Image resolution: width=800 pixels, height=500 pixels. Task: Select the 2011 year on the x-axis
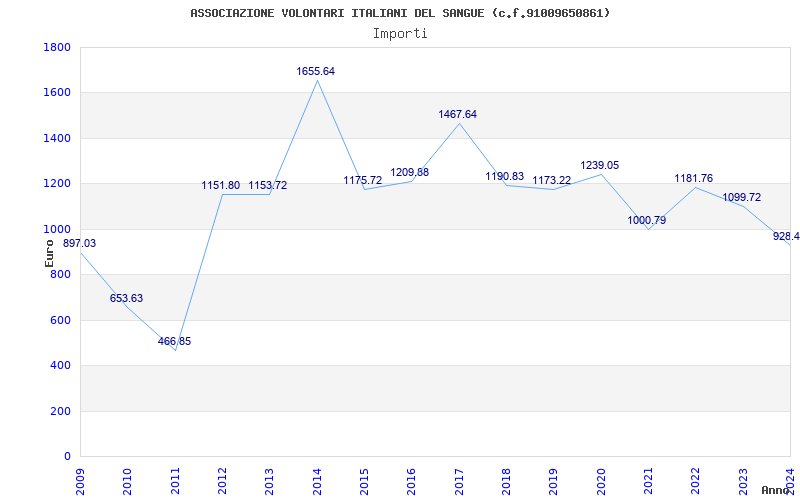click(175, 478)
